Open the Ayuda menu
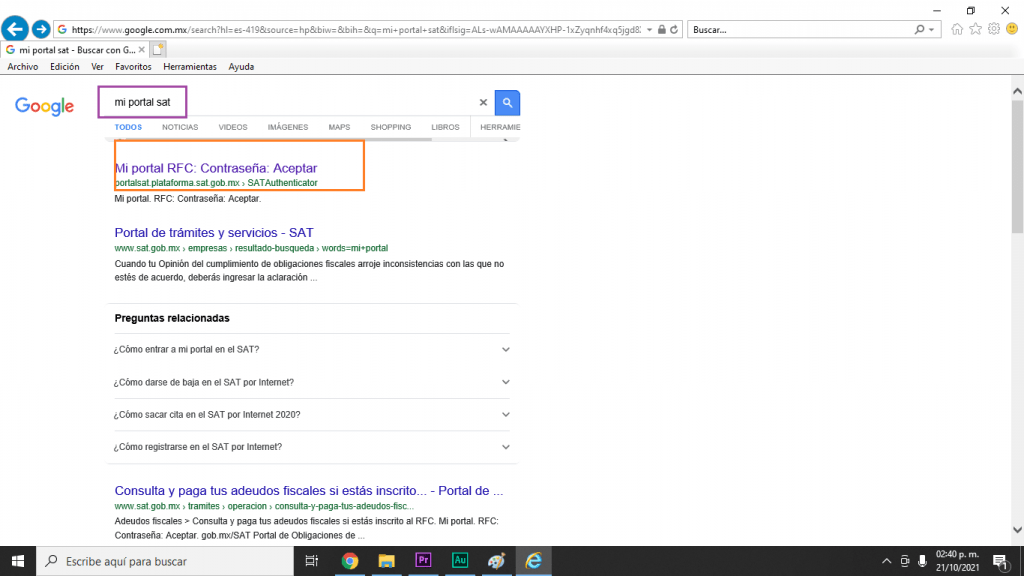 click(x=241, y=67)
